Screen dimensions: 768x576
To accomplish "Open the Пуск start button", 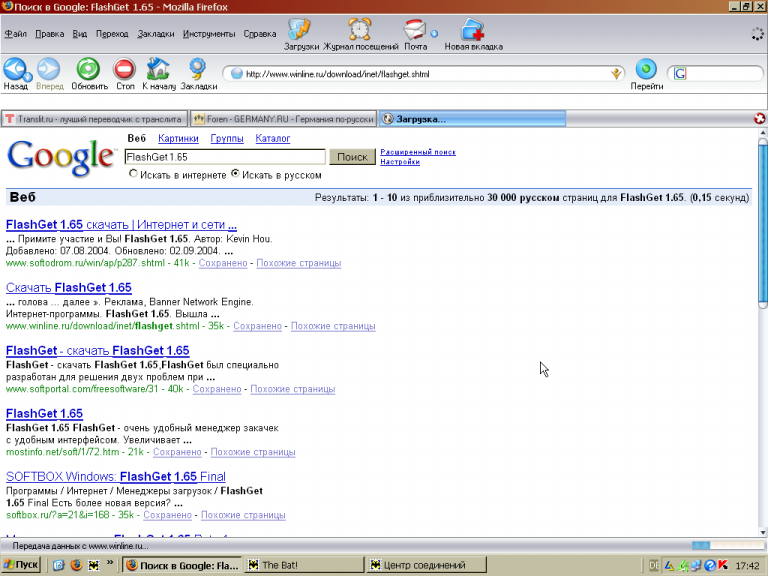I will point(21,565).
